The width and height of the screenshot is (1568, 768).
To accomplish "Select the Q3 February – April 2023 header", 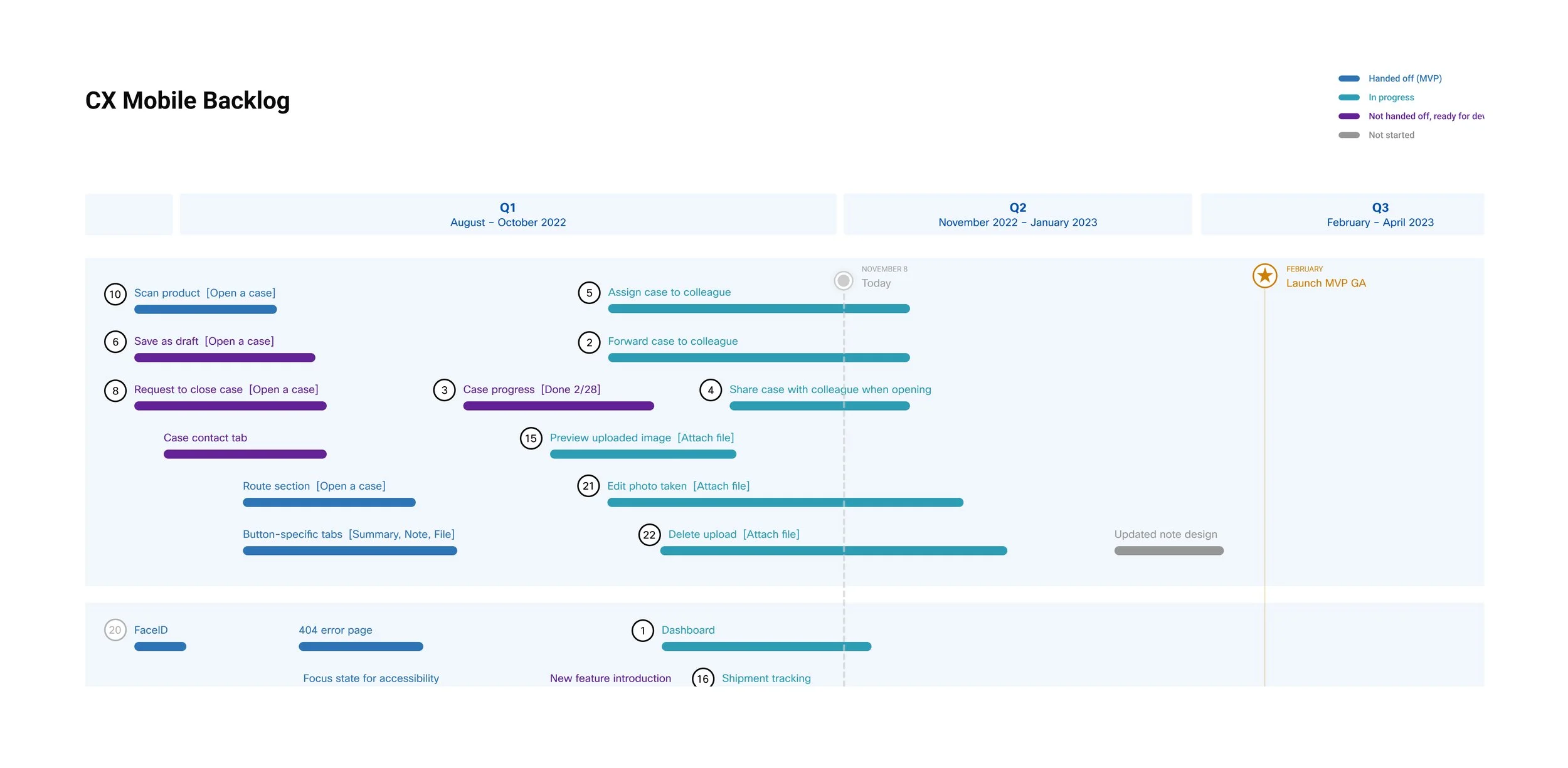I will [x=1380, y=214].
